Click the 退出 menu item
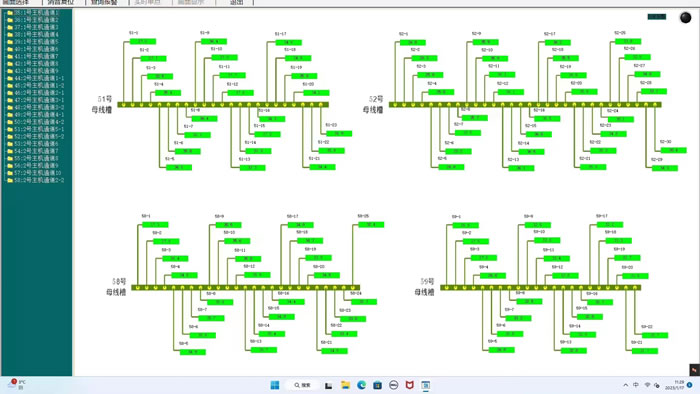Screen dimensions: 700x394 point(237,2)
